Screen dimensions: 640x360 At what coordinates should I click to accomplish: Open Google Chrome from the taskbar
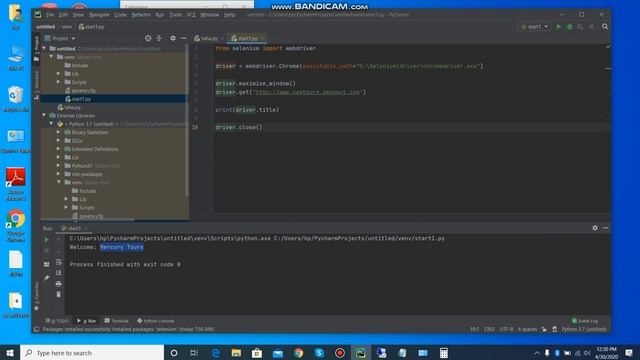(x=298, y=353)
